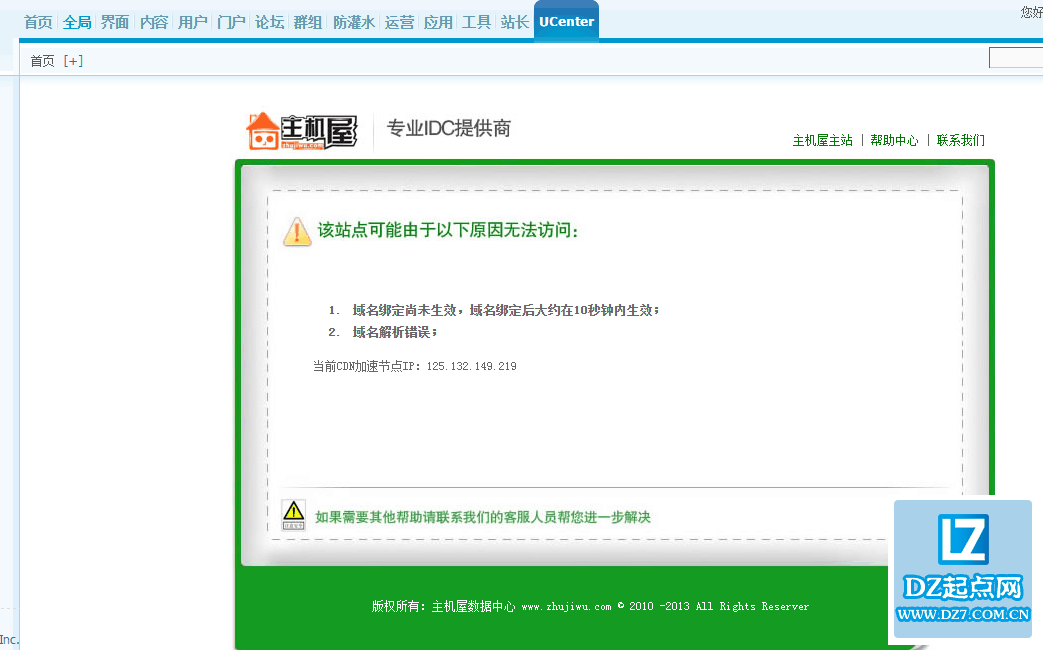Open the 全局 menu
The height and width of the screenshot is (650, 1043).
click(x=77, y=22)
